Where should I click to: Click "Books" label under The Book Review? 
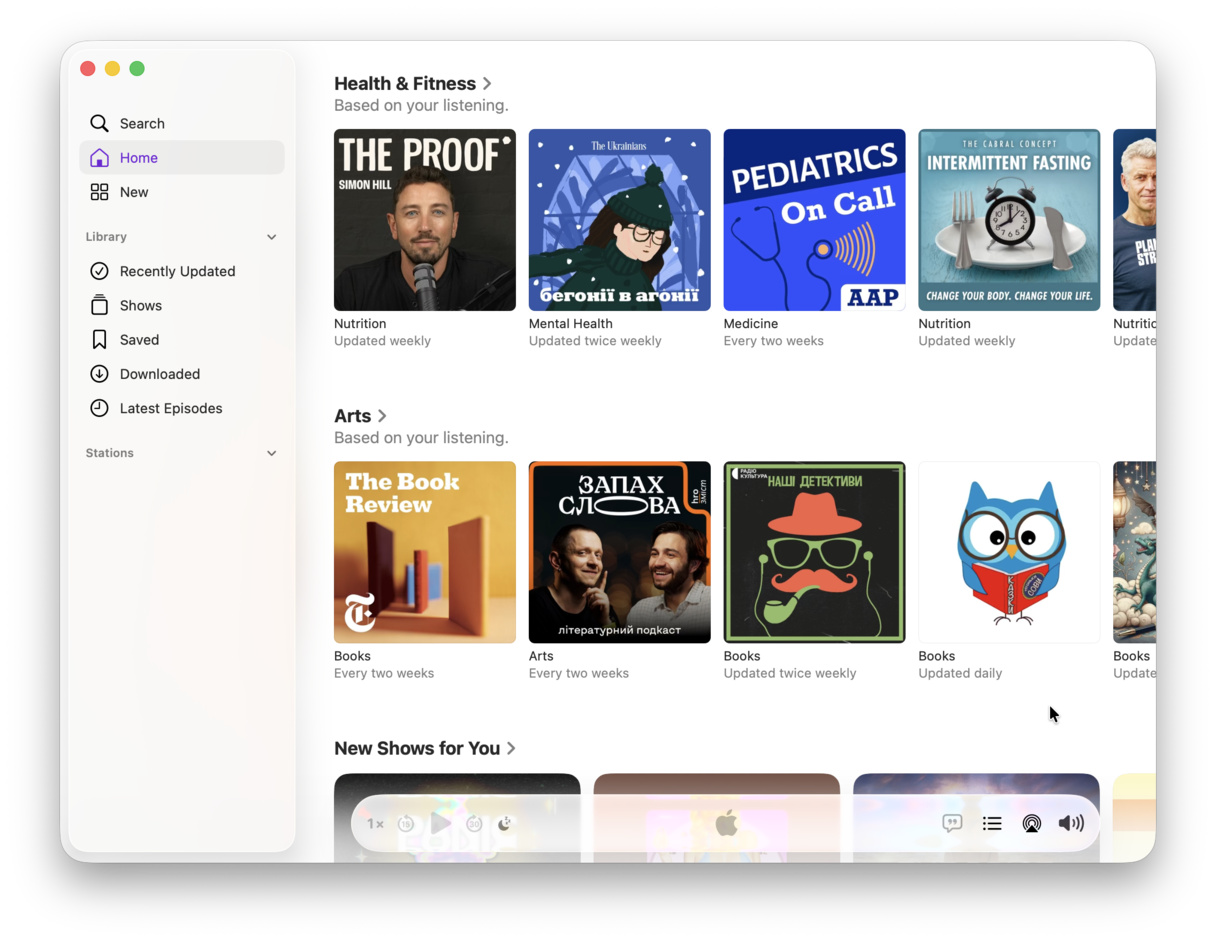tap(352, 656)
